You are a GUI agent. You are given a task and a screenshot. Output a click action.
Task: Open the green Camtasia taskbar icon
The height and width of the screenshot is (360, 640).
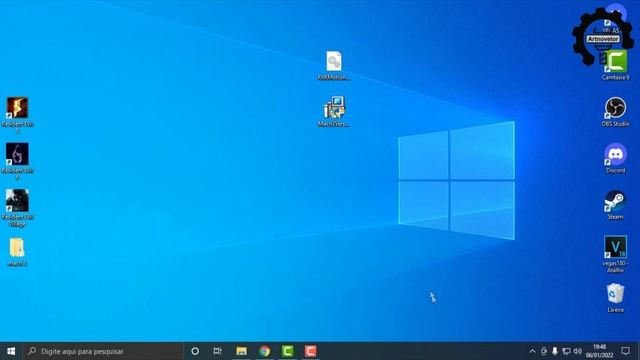[x=287, y=351]
